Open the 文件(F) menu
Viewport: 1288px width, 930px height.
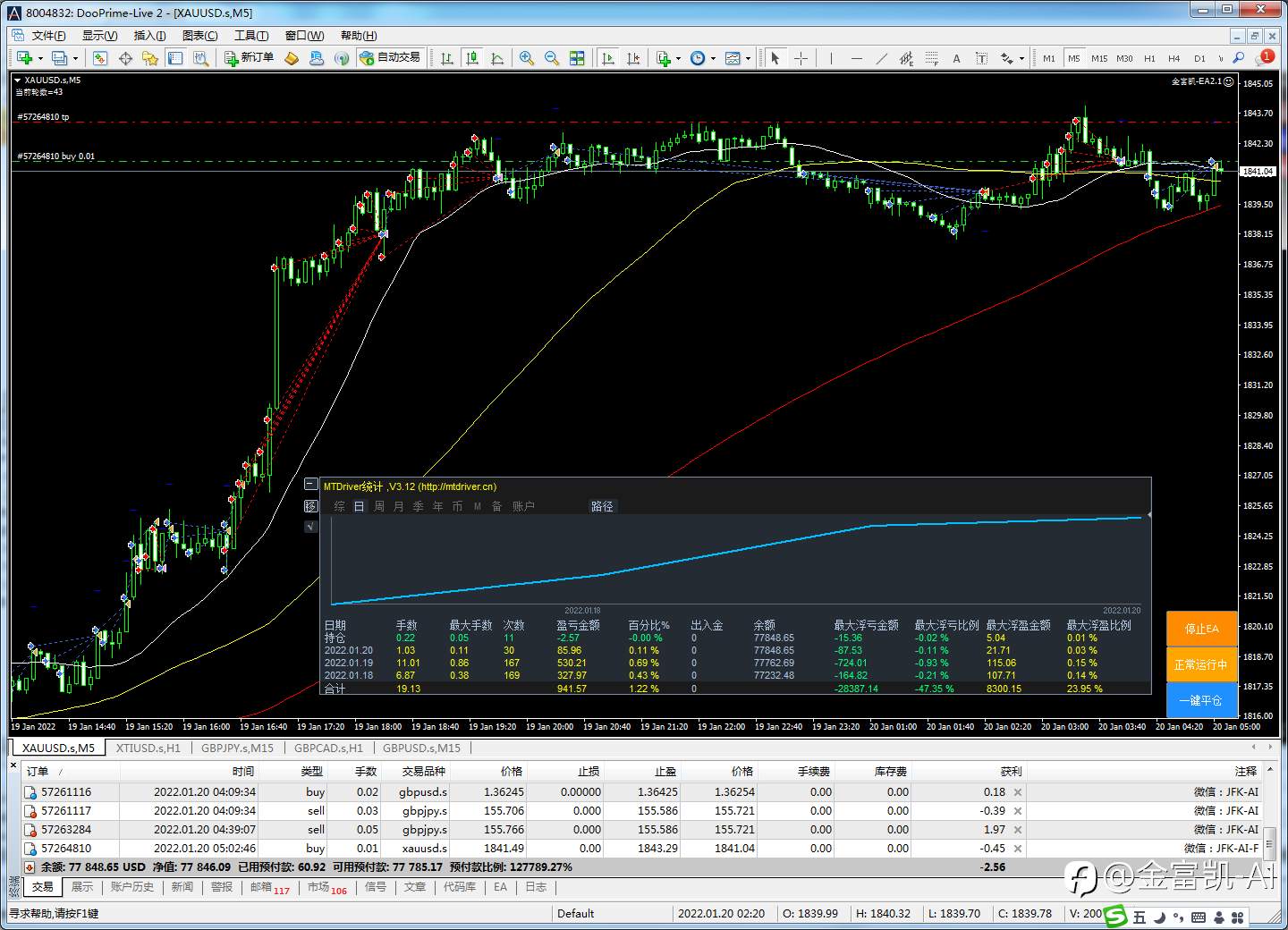pyautogui.click(x=48, y=36)
